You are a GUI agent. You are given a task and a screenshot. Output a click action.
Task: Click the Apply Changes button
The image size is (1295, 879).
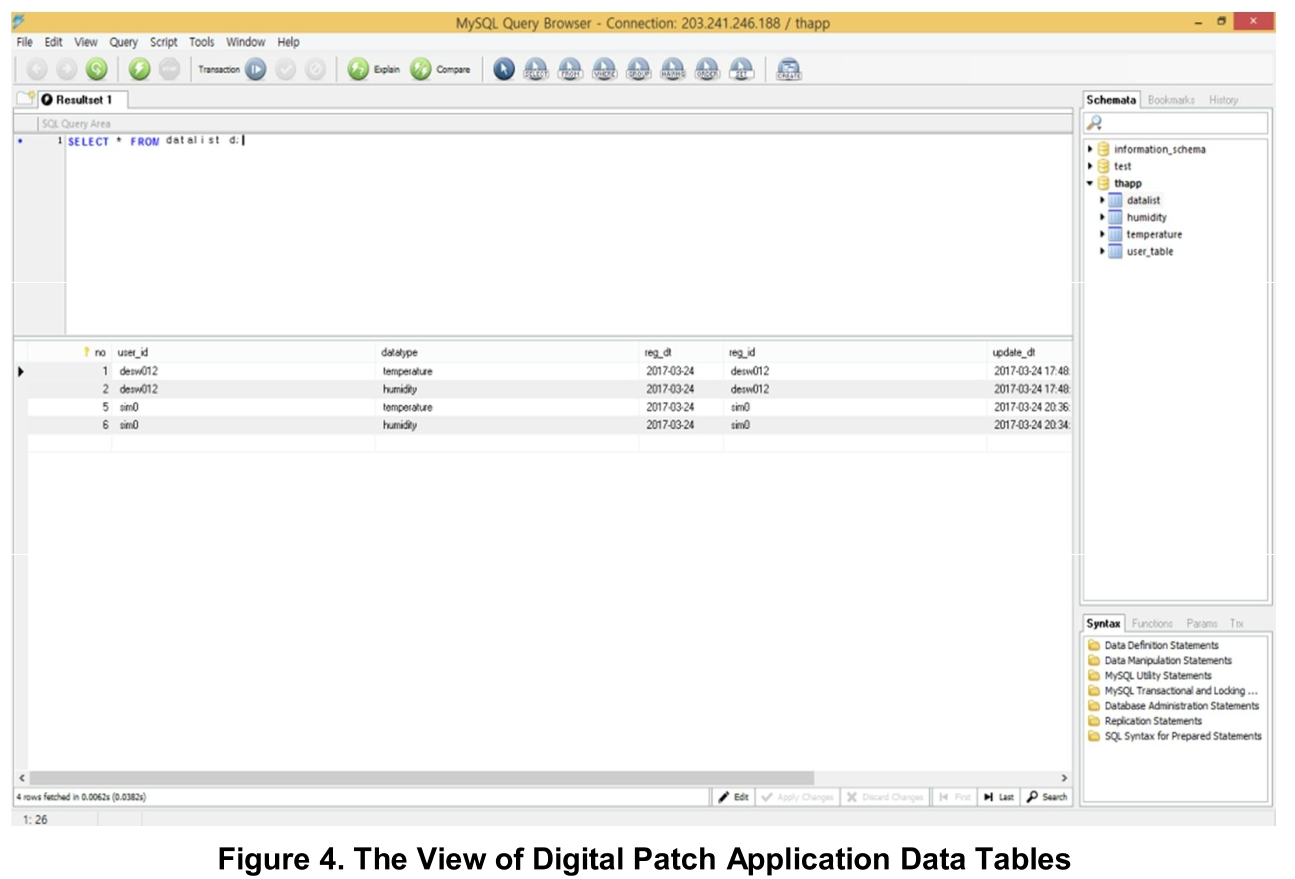[797, 797]
